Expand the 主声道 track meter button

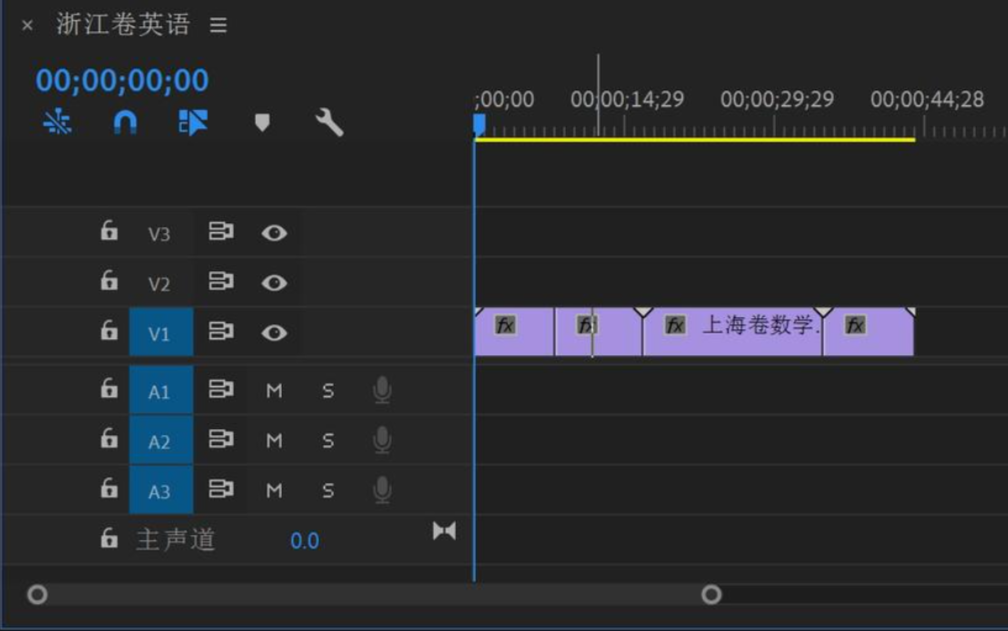coord(444,531)
